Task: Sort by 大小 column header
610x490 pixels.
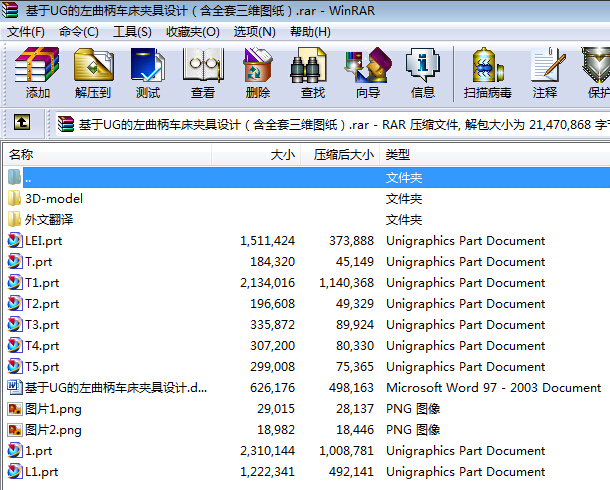Action: 256,155
